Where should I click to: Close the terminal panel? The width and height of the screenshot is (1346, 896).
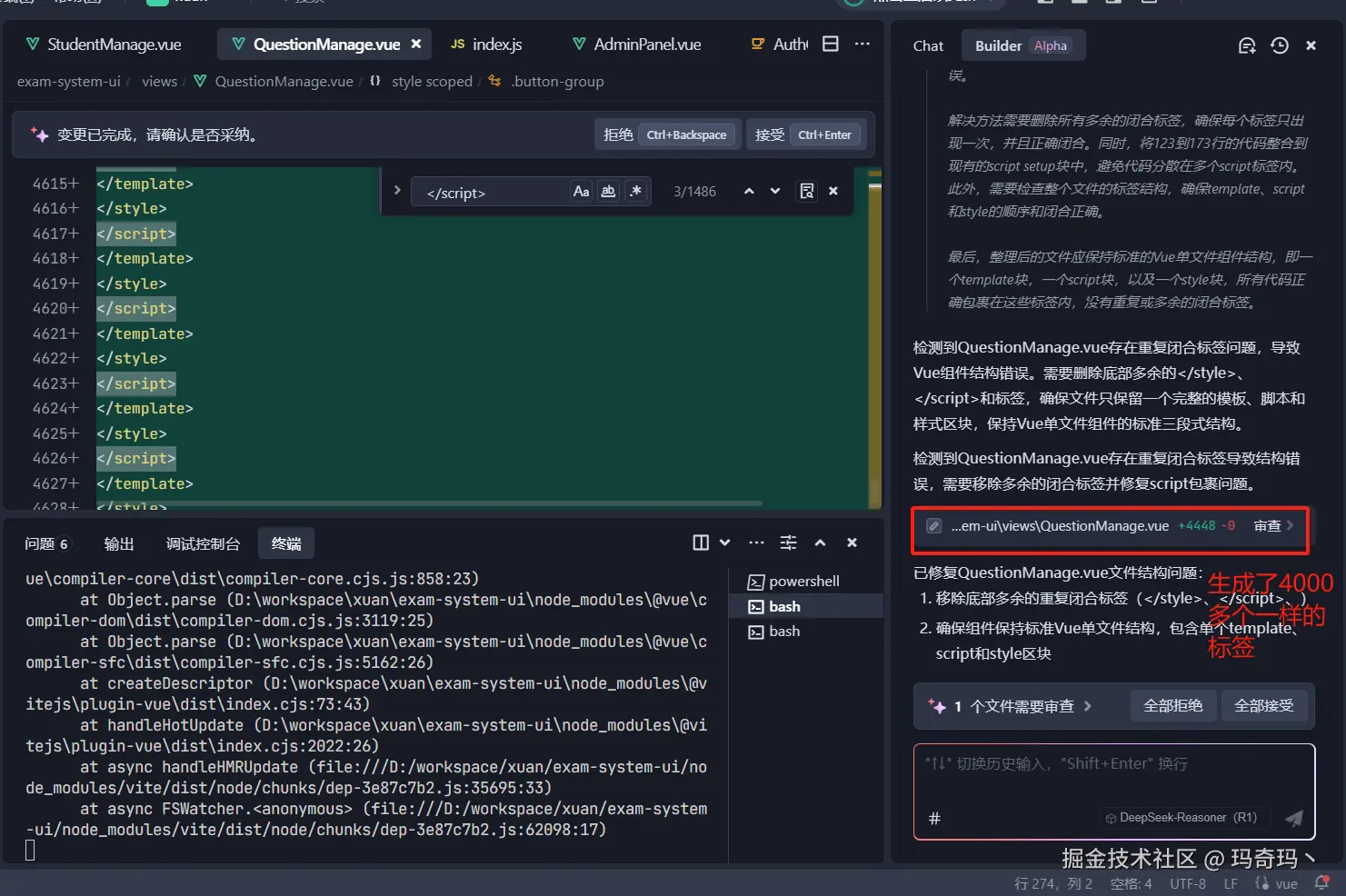[852, 543]
